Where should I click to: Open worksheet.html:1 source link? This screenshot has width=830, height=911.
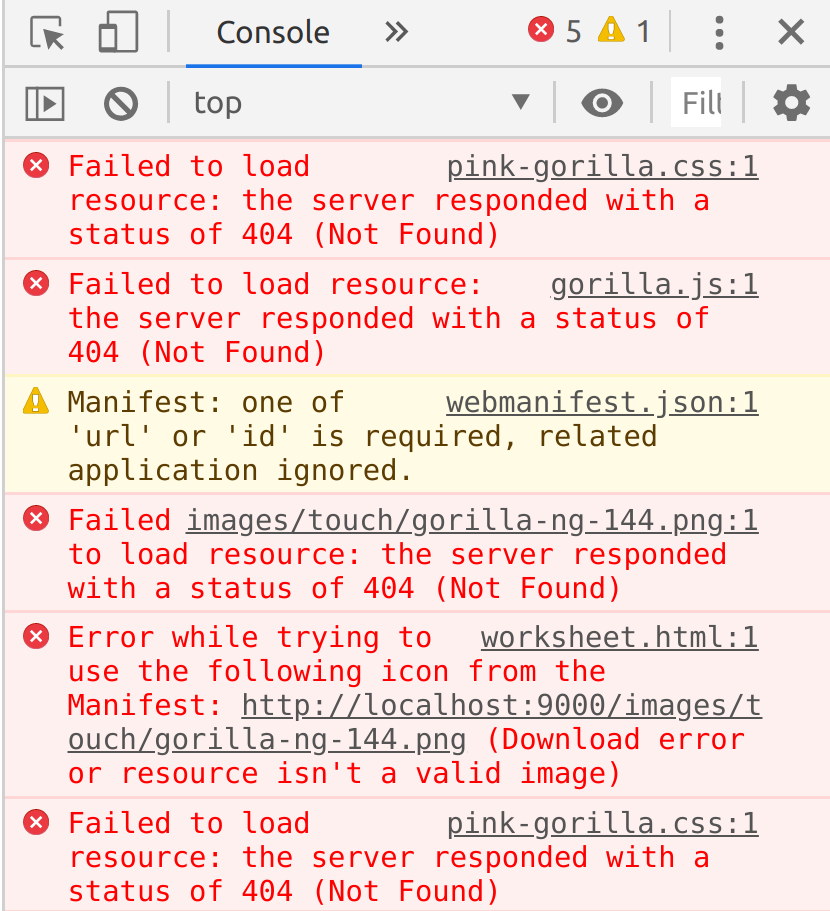coord(620,638)
